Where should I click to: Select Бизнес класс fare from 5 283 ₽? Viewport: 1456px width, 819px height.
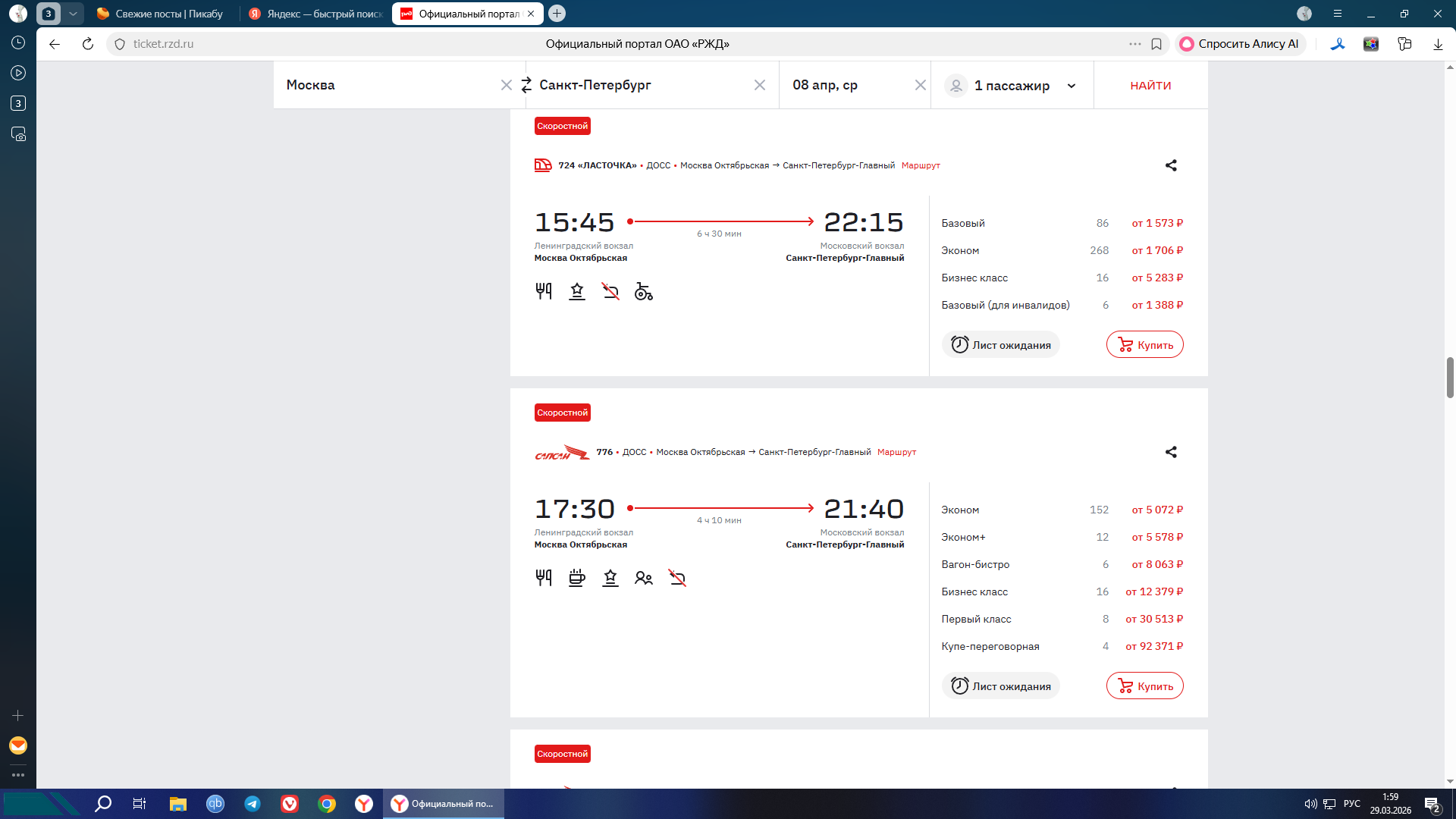[1062, 278]
